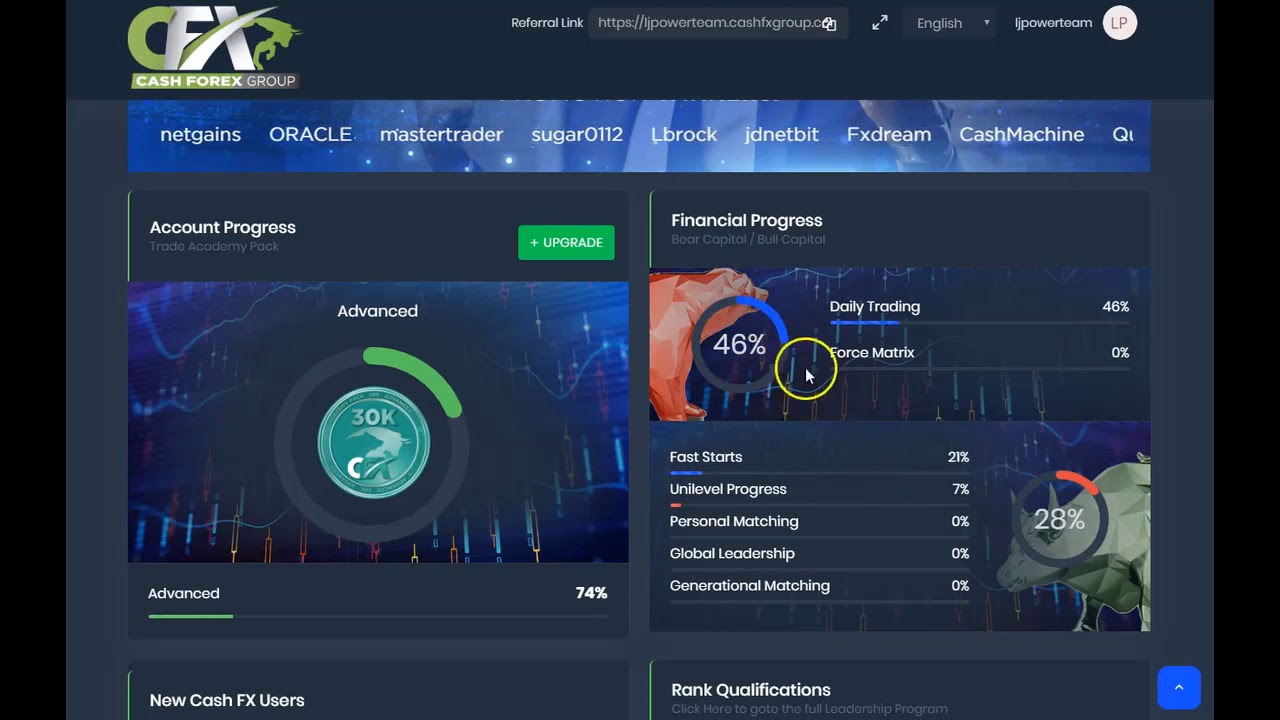Click the New Cash FX Users heading
This screenshot has height=720, width=1280.
[x=227, y=700]
